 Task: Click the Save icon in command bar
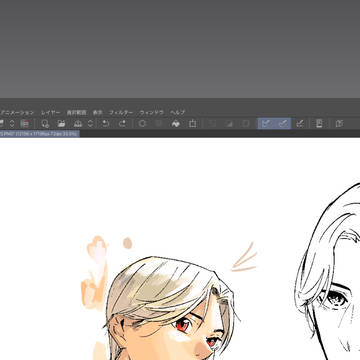tap(77, 124)
